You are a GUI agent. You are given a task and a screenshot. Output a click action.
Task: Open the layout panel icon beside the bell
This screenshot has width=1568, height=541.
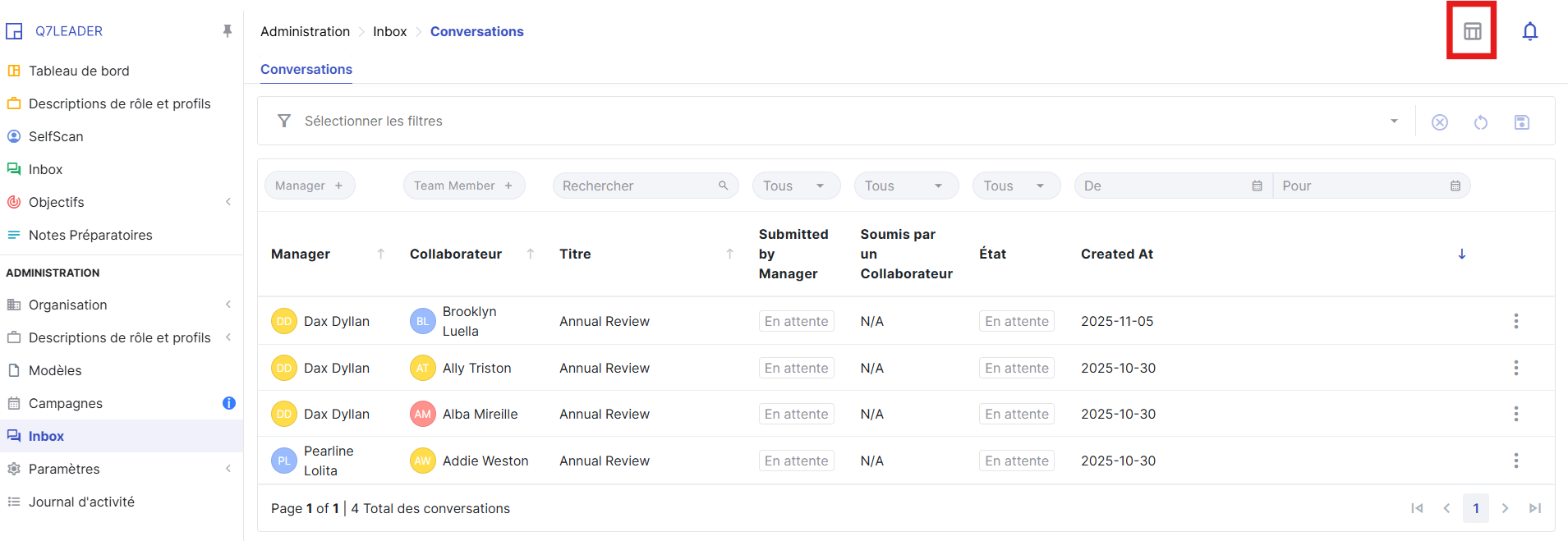pos(1472,32)
